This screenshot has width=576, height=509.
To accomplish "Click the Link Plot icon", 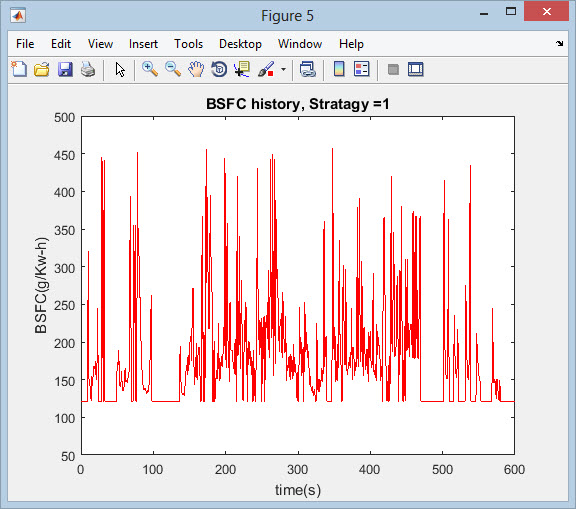I will pos(307,69).
